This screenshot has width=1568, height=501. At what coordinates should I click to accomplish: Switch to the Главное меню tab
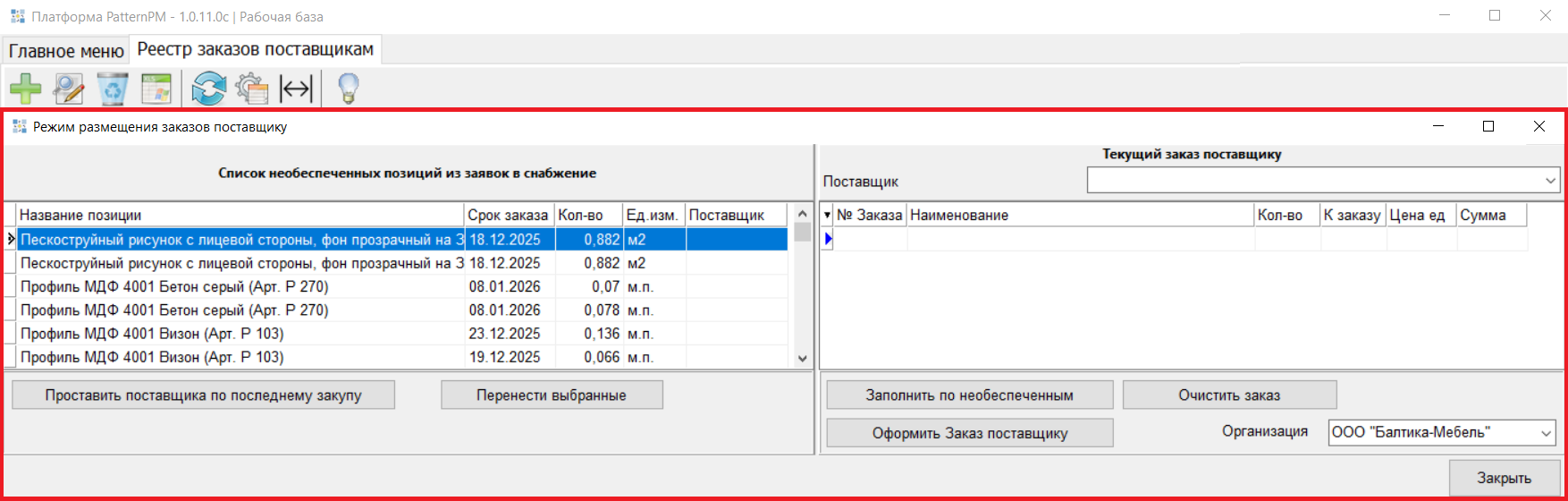click(65, 51)
